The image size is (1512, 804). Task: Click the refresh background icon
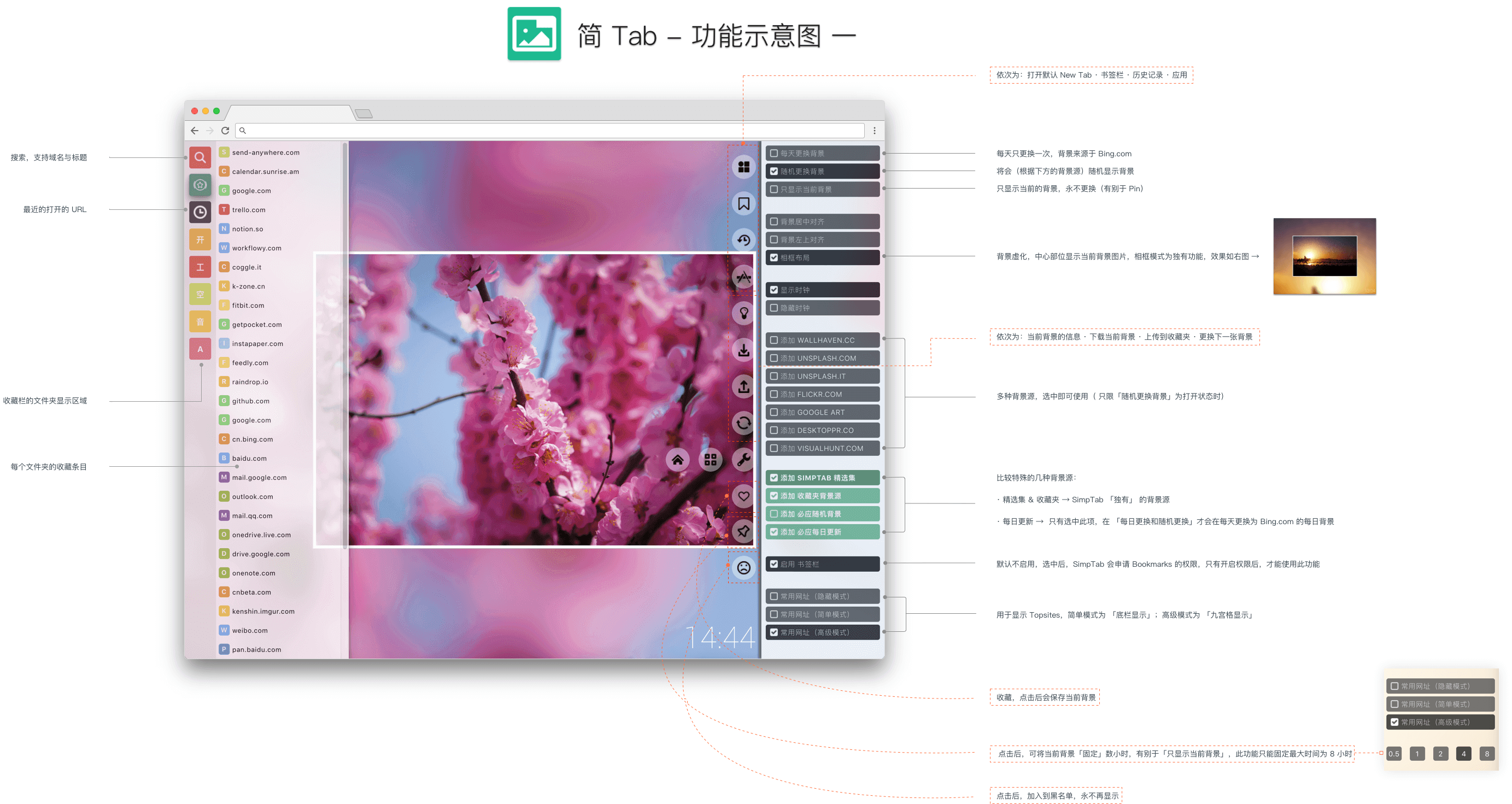click(x=743, y=422)
